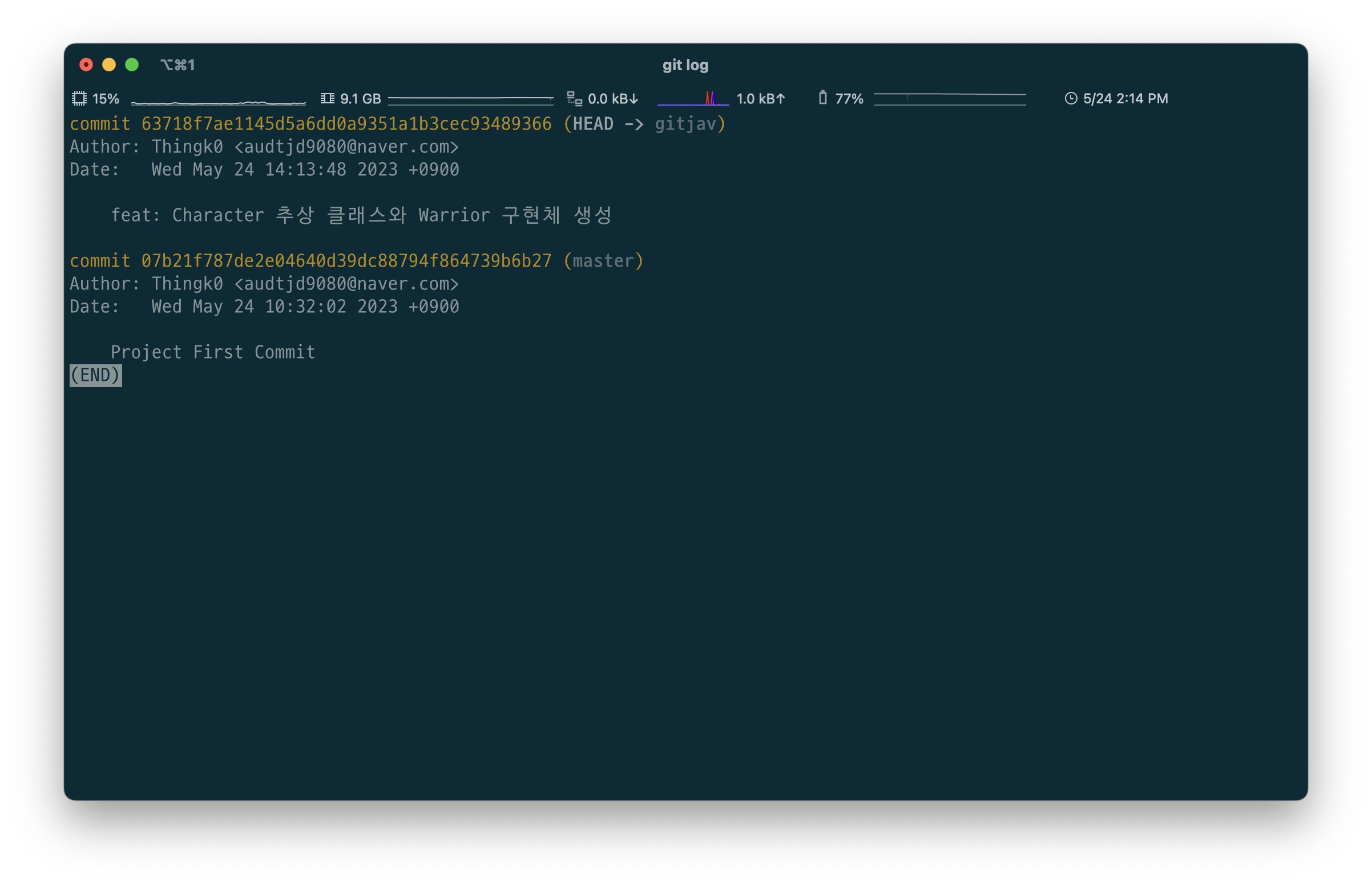Click the battery level graph line
Image resolution: width=1372 pixels, height=885 pixels.
[x=949, y=99]
